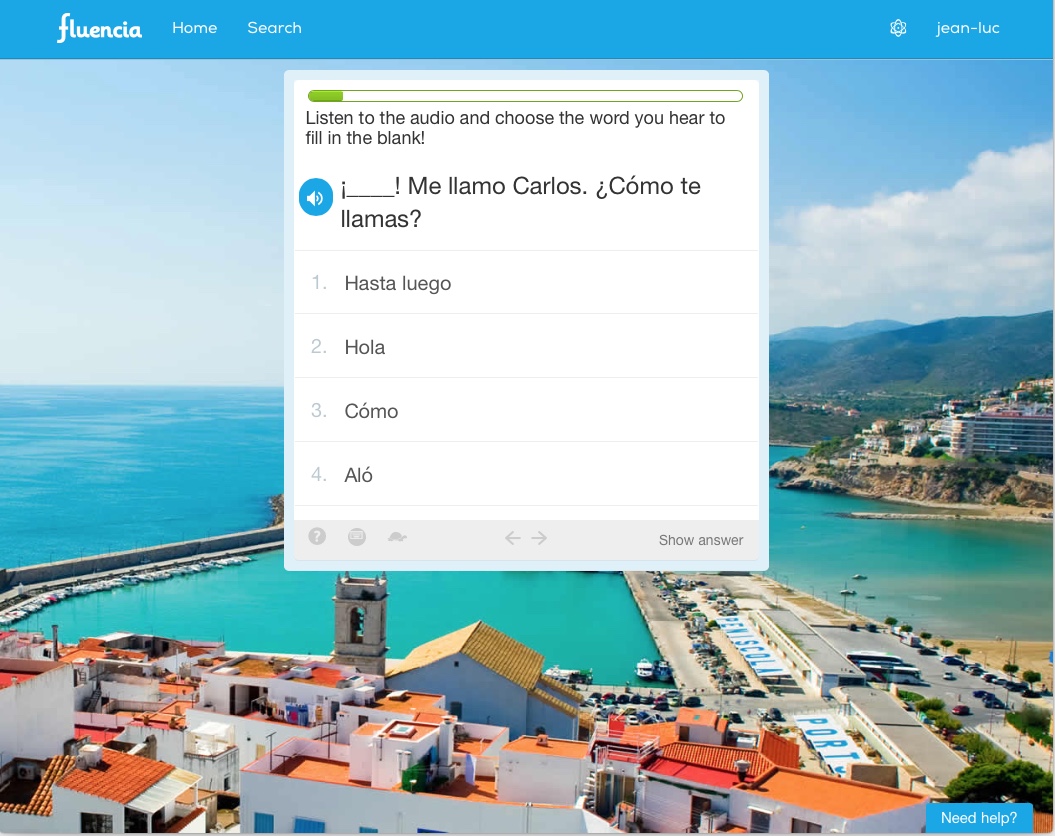Click the fluencia logo
1055x836 pixels.
[99, 28]
